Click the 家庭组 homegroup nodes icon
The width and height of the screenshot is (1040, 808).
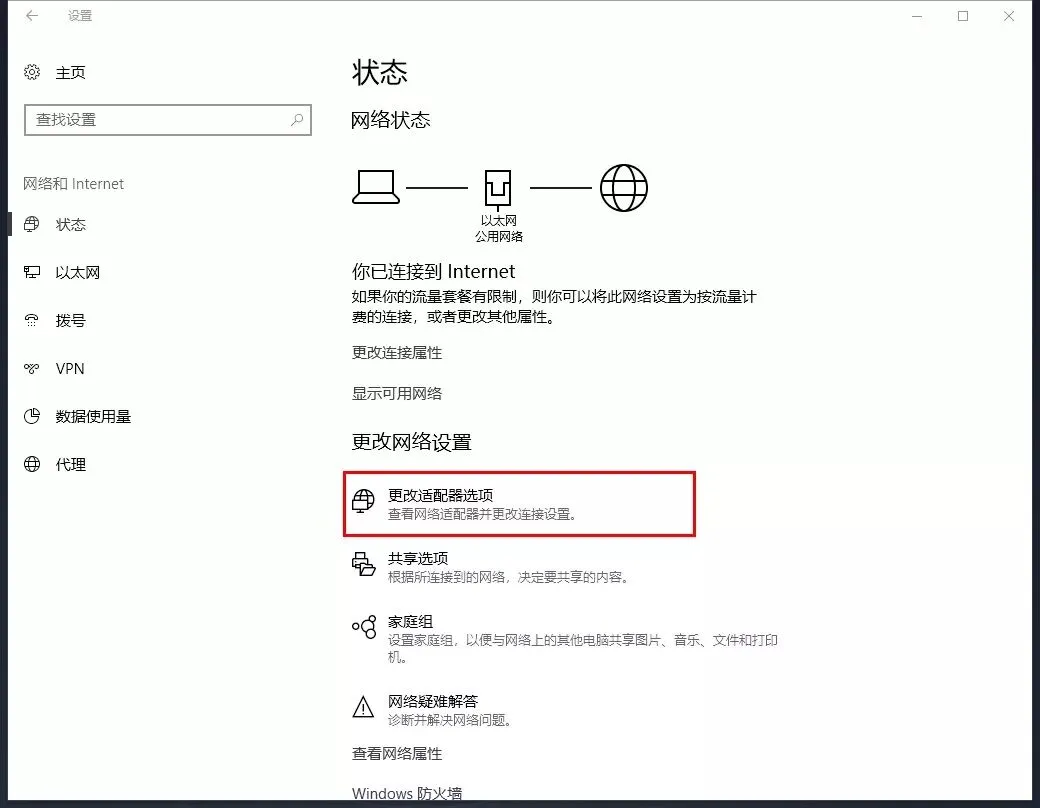(363, 627)
